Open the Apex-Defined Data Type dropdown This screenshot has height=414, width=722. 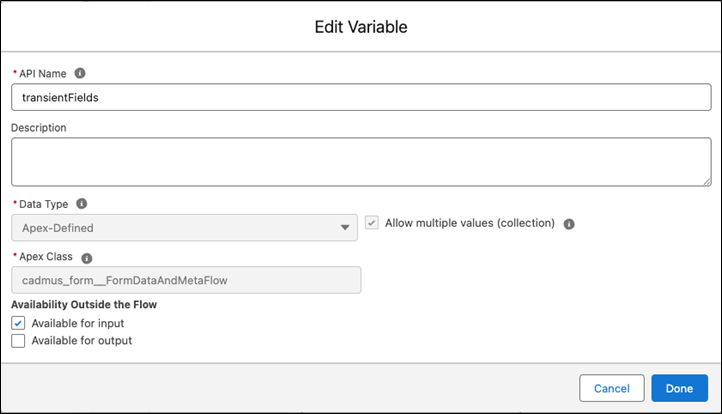(x=184, y=227)
